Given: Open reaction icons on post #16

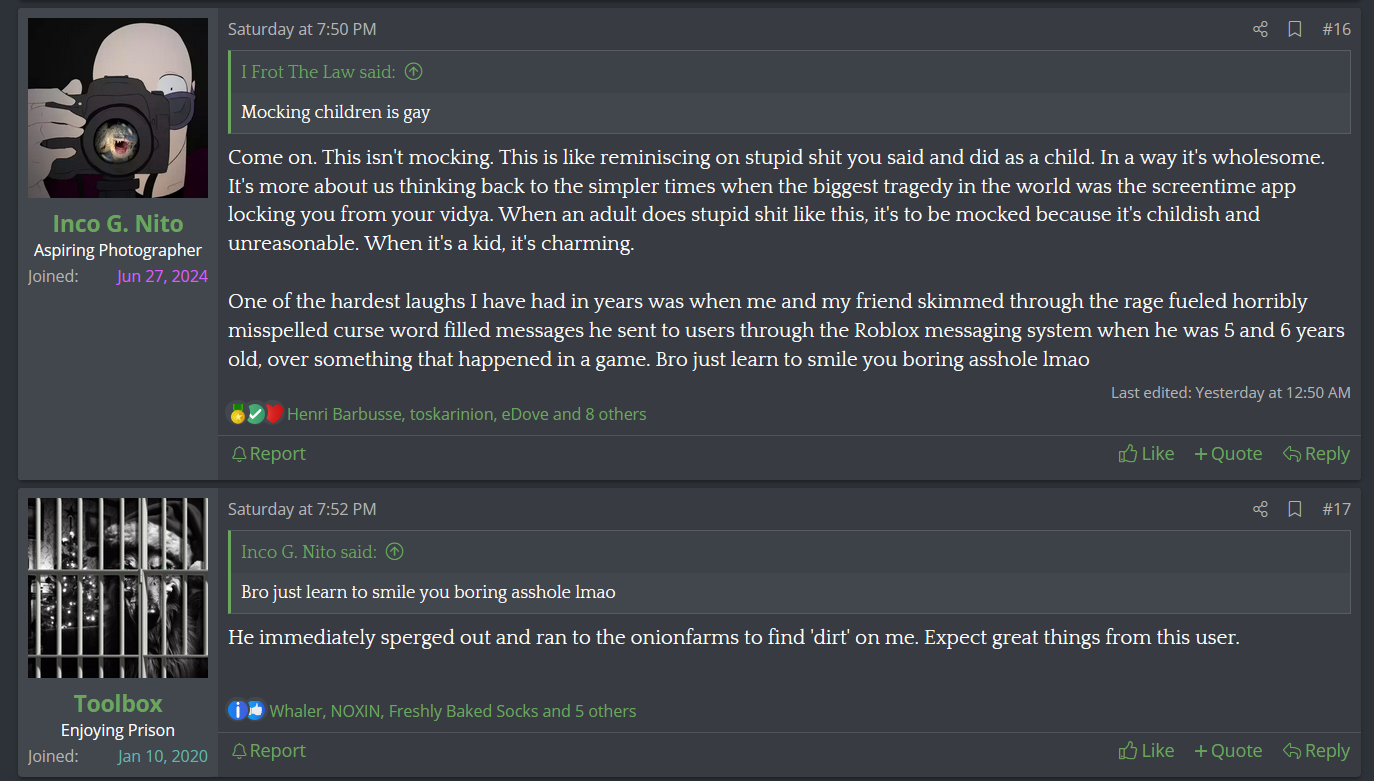Looking at the screenshot, I should [x=256, y=414].
